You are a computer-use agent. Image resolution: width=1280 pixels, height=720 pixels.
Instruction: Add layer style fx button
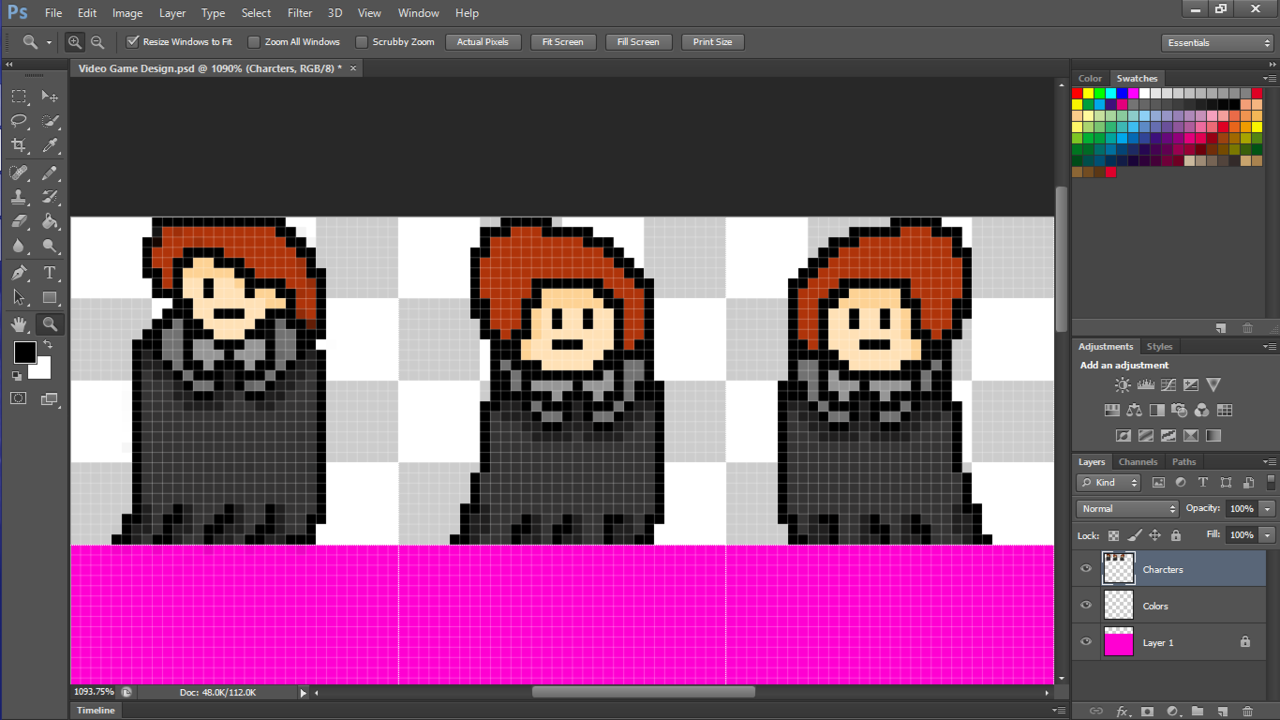coord(1122,712)
